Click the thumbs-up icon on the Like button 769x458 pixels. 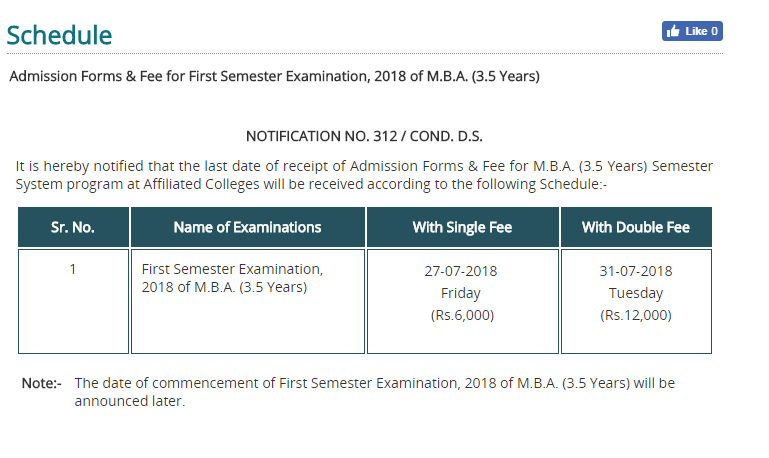coord(673,31)
